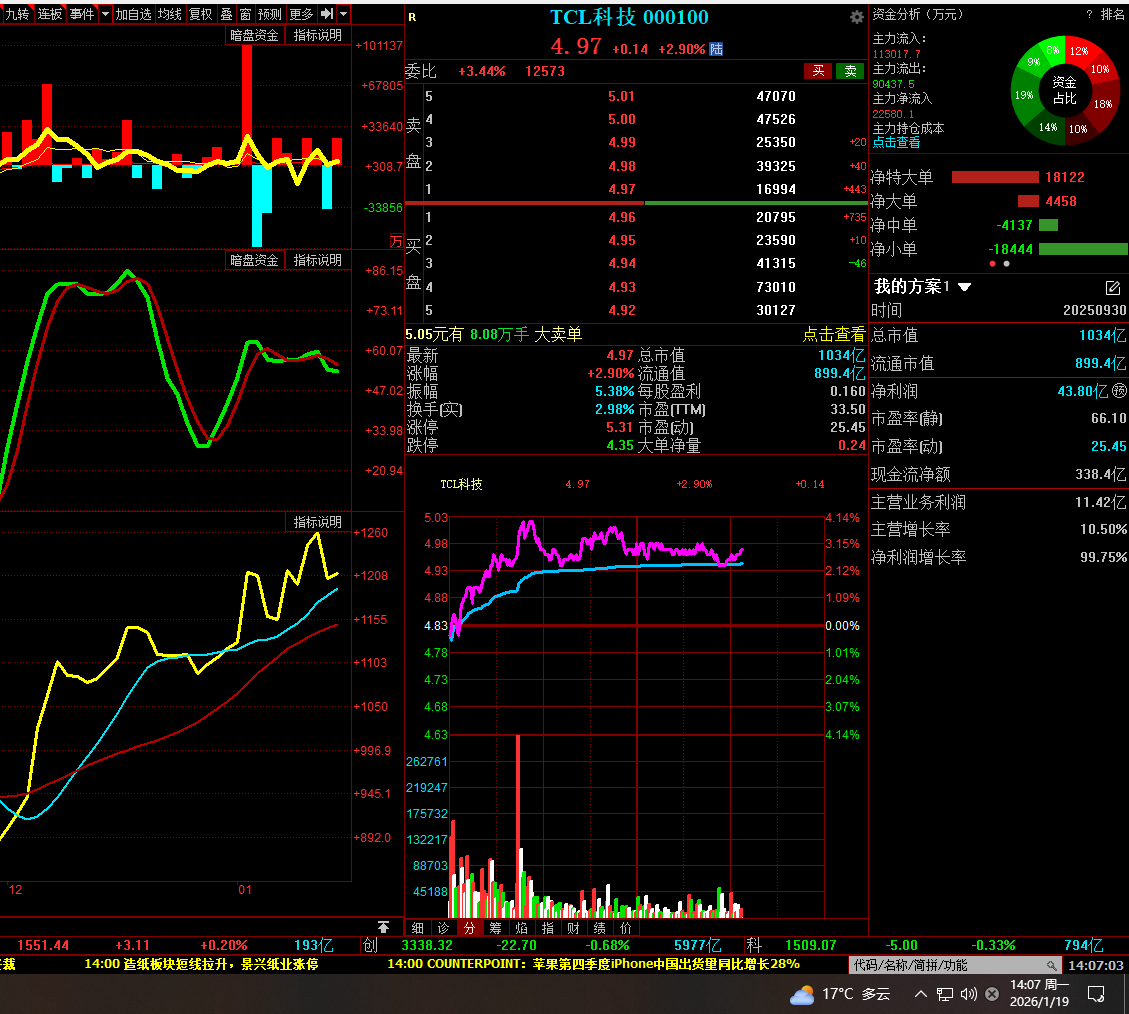The image size is (1129, 1014).
Task: Click the jump-to-end arrow icon in toolbar
Action: coord(327,14)
